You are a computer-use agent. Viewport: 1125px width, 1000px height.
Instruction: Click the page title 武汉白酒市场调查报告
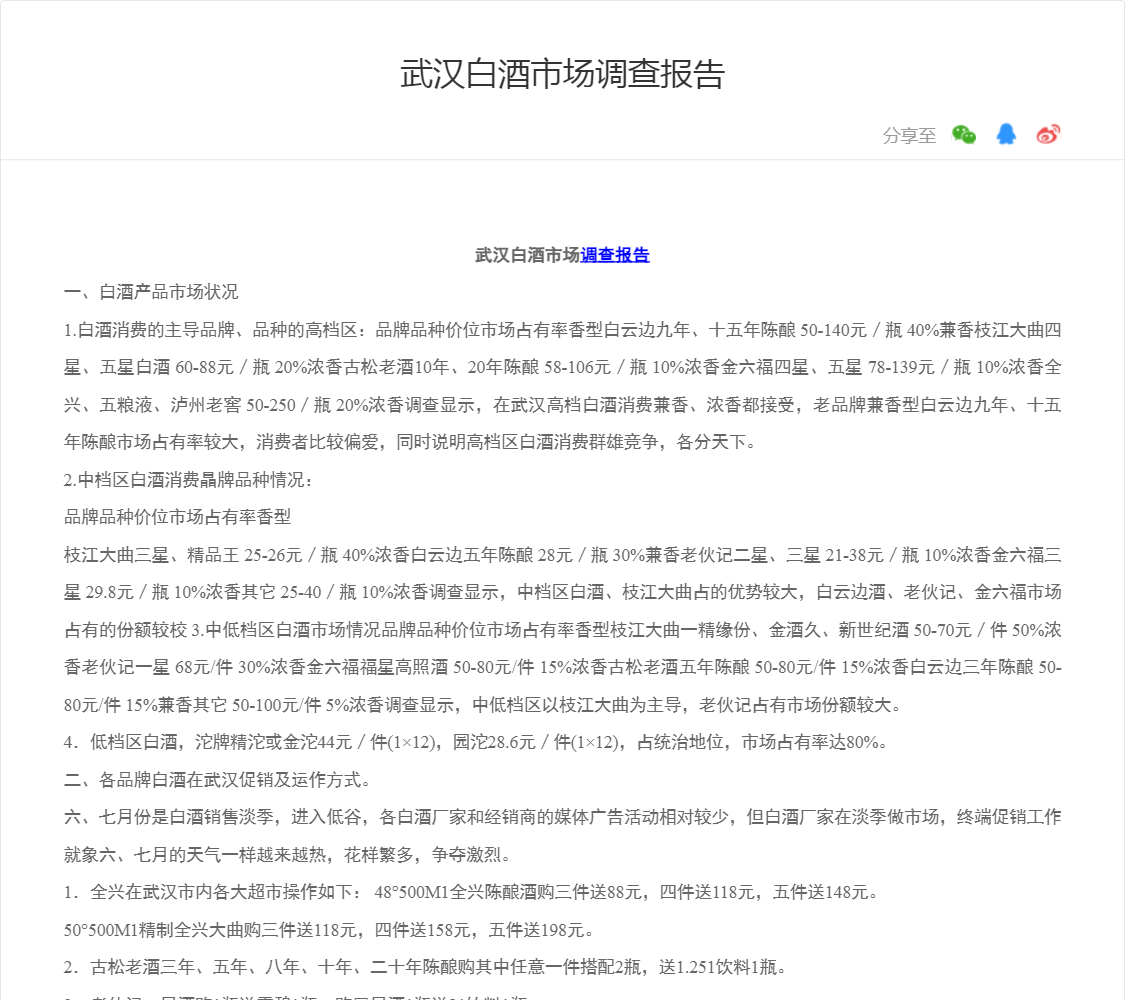pos(562,75)
